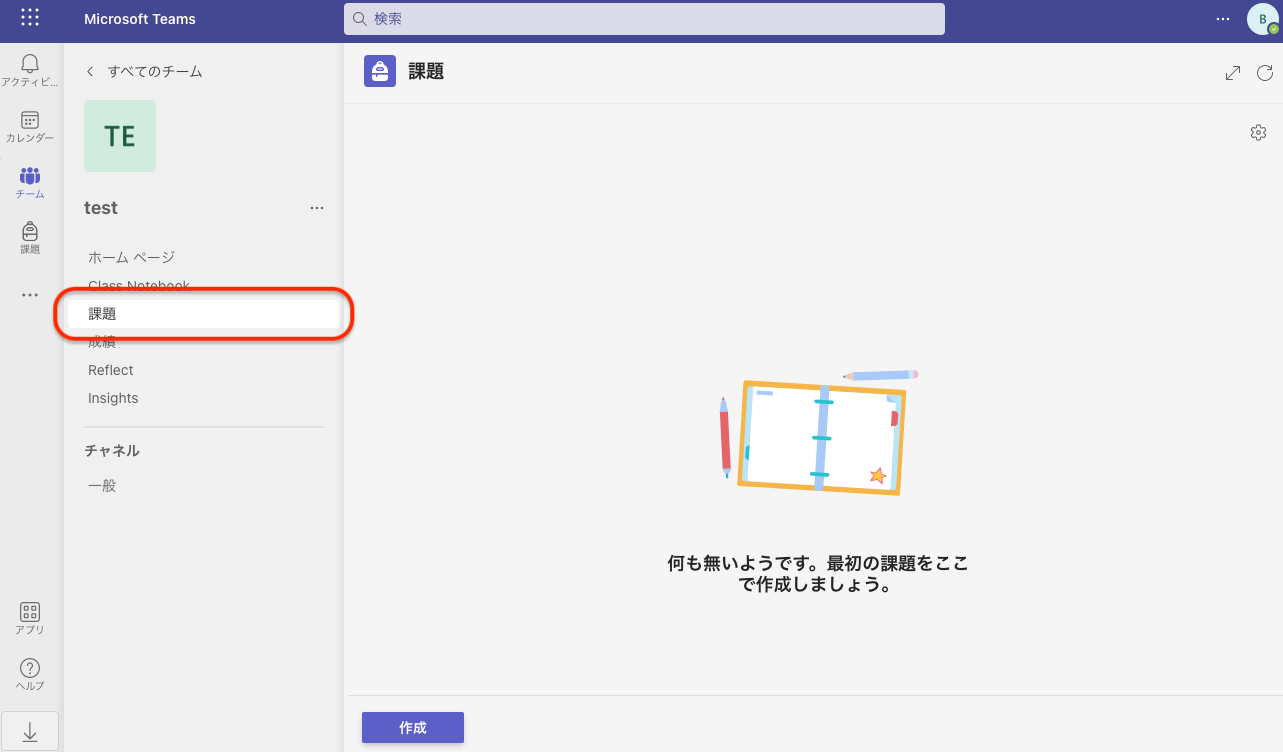The image size is (1283, 752).
Task: Open the ホーム ページ item
Action: 131,258
